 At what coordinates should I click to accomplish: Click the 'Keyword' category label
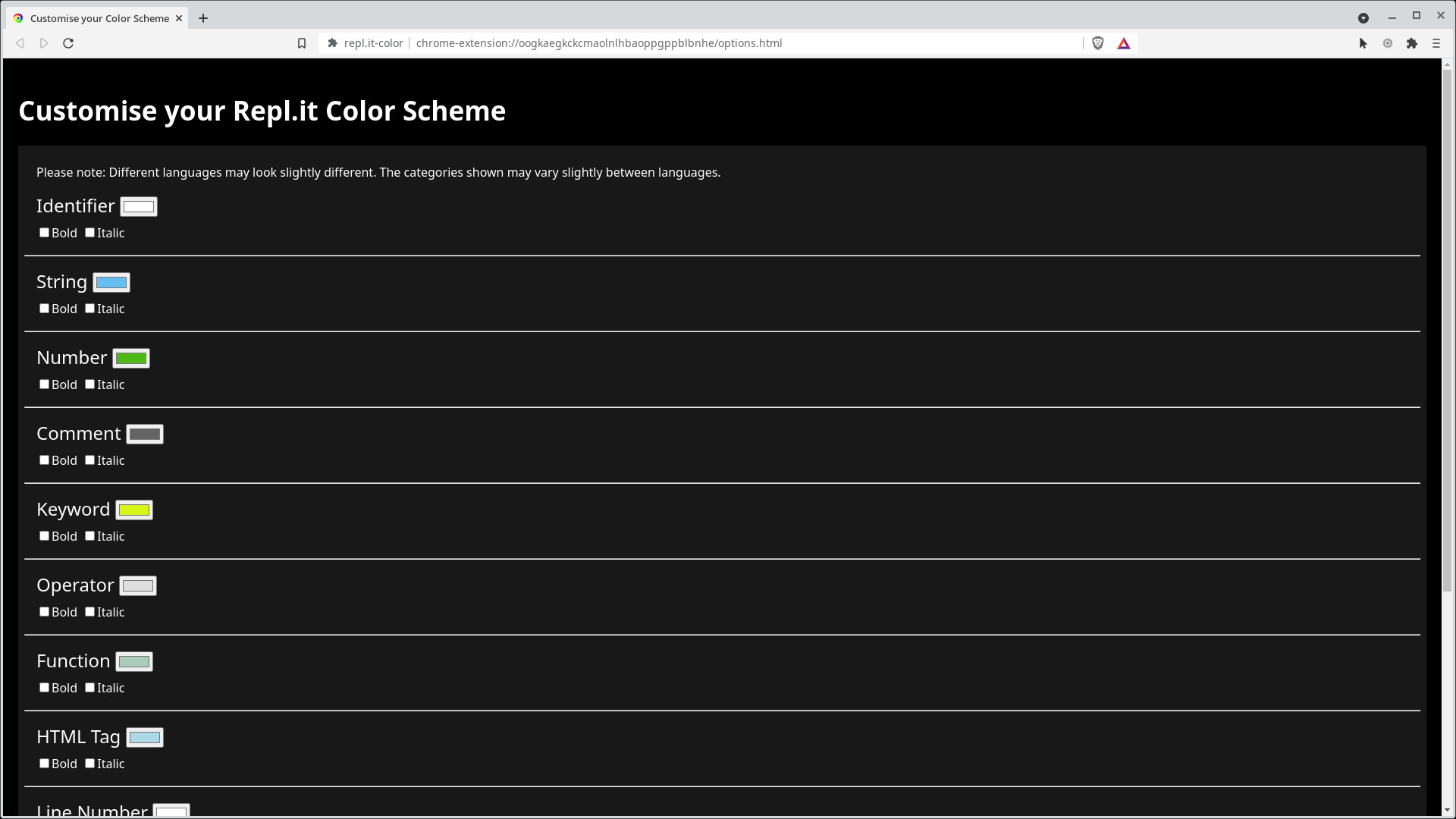(x=74, y=510)
